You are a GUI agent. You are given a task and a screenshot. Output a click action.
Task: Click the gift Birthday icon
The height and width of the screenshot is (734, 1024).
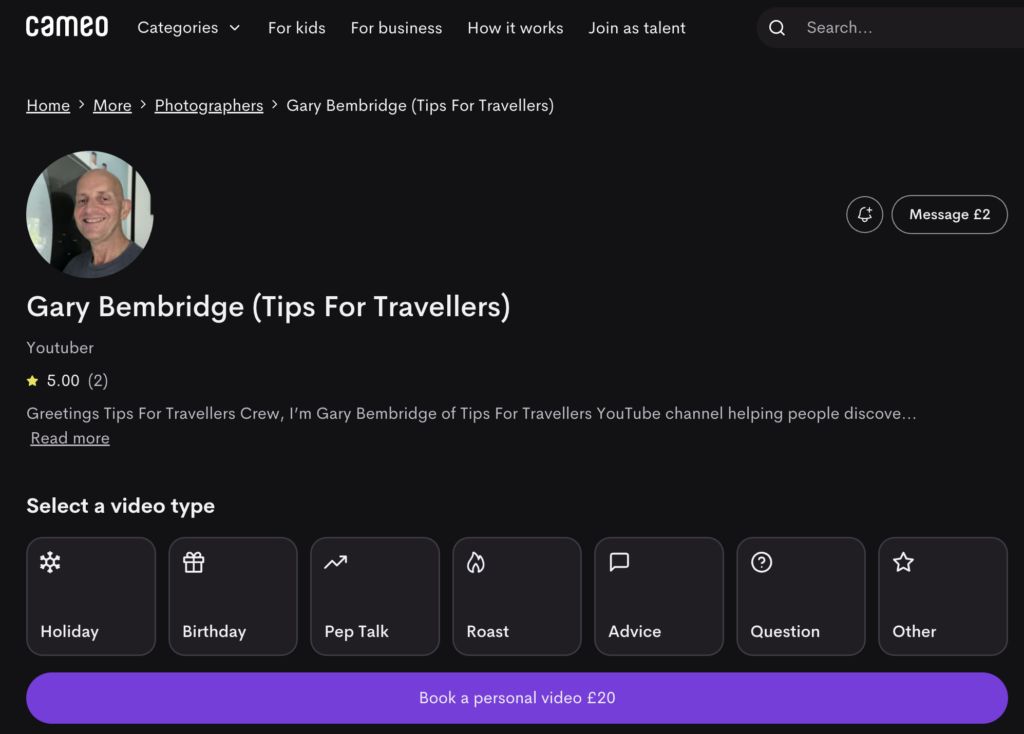click(193, 562)
